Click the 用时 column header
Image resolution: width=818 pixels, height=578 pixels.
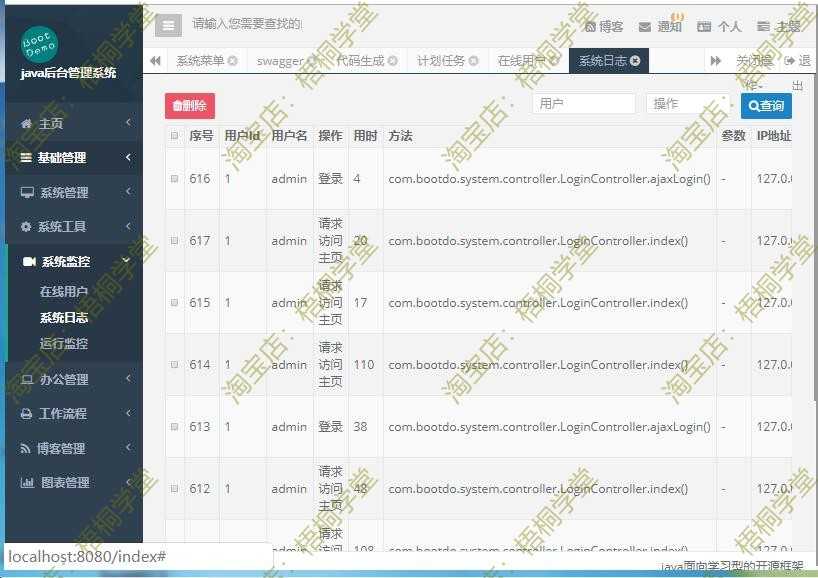tap(365, 136)
